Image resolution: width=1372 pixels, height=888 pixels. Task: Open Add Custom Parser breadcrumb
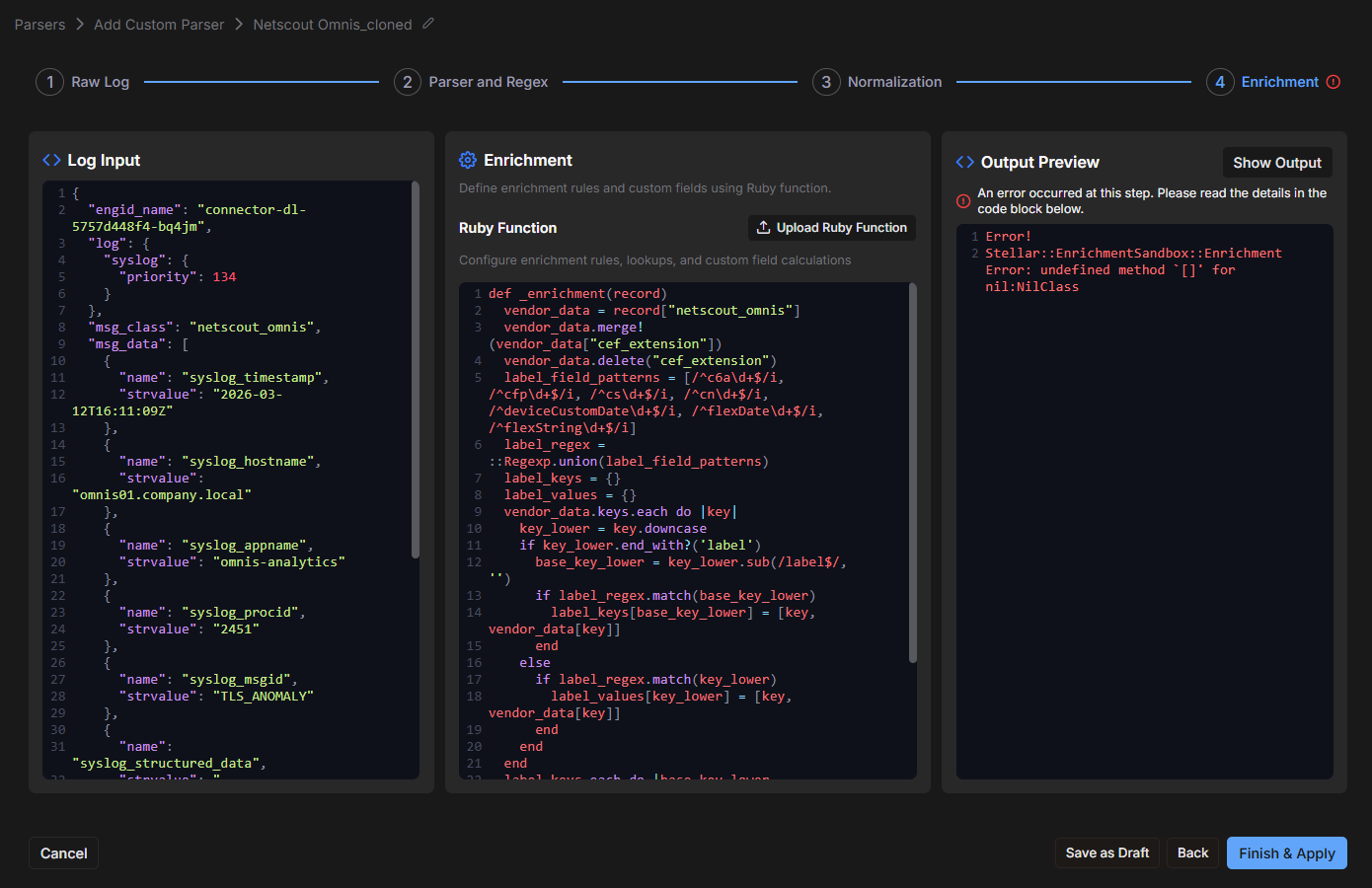[x=159, y=24]
